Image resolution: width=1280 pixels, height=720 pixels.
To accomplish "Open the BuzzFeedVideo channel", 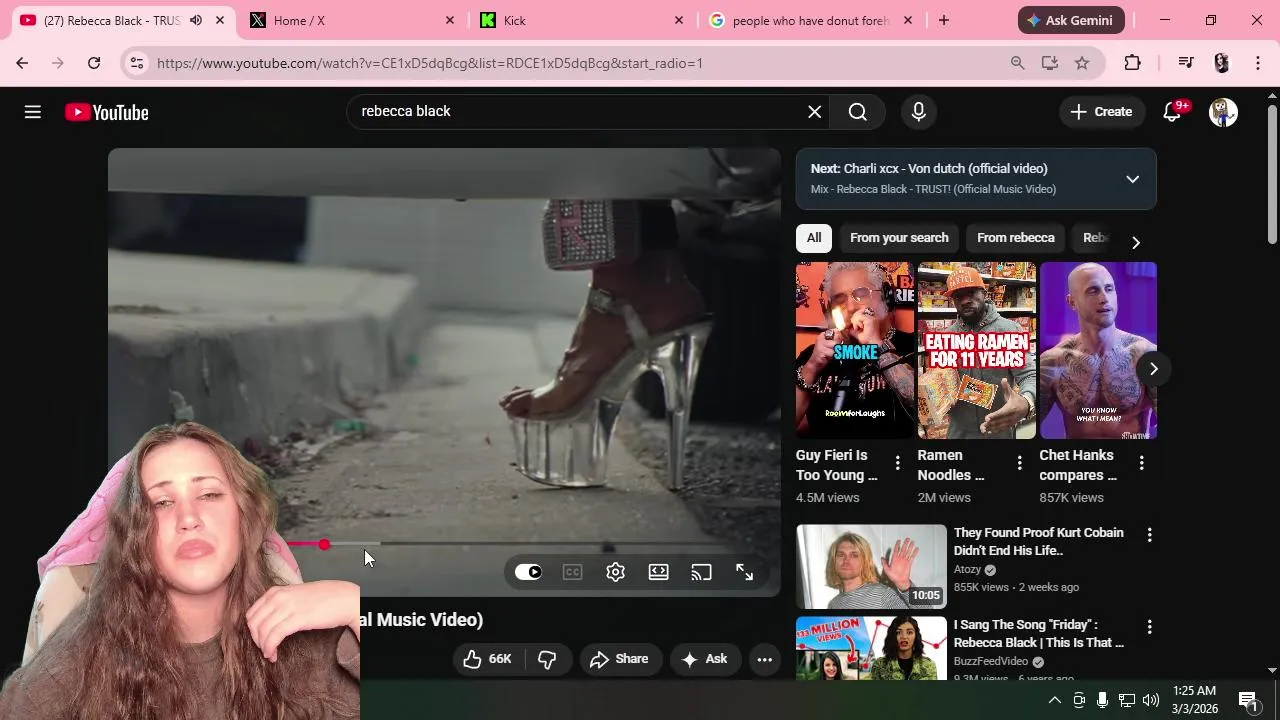I will pyautogui.click(x=990, y=662).
